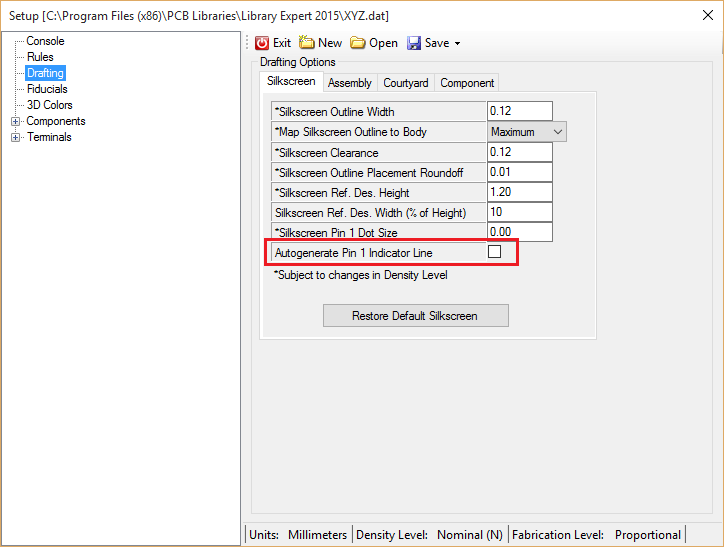Select Console in the tree
724x547 pixels.
(45, 41)
